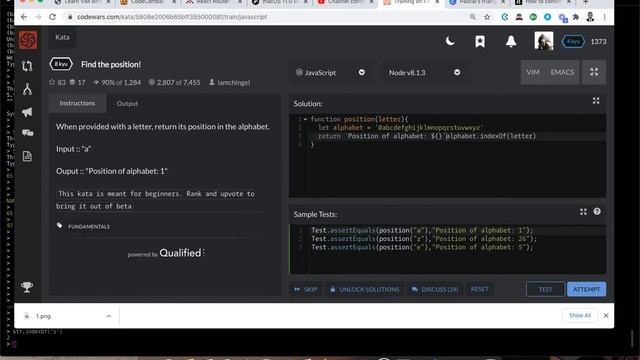This screenshot has width=640, height=360.
Task: Click the browser forward arrow
Action: (38, 17)
